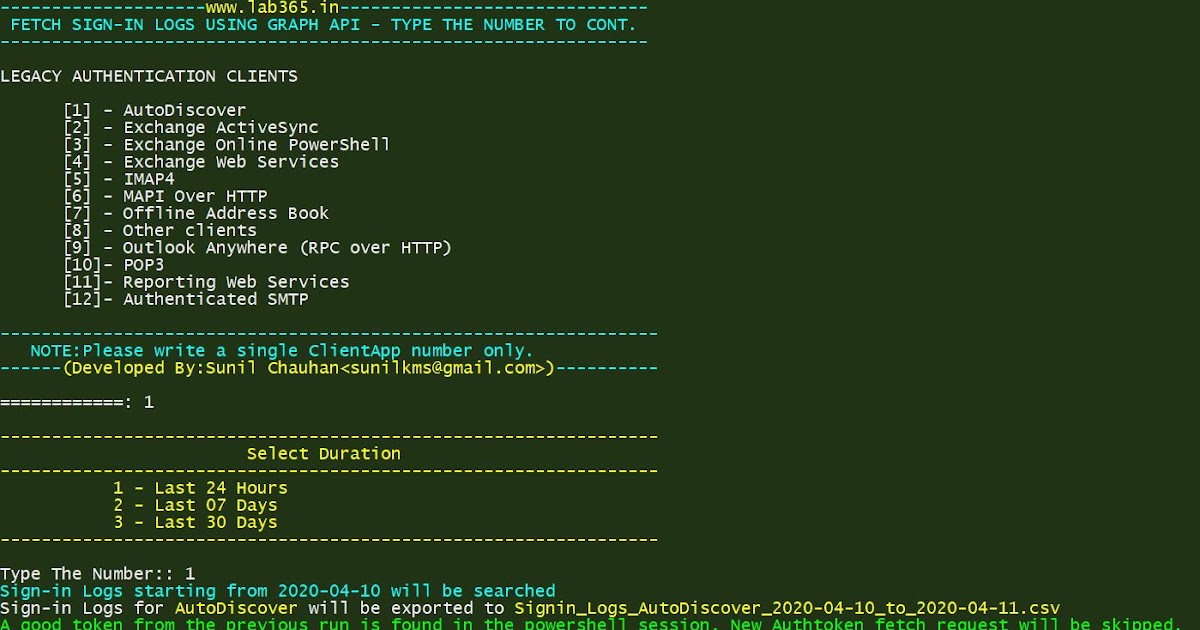1200x630 pixels.
Task: Select the Last 24 Hours duration
Action: pos(197,488)
